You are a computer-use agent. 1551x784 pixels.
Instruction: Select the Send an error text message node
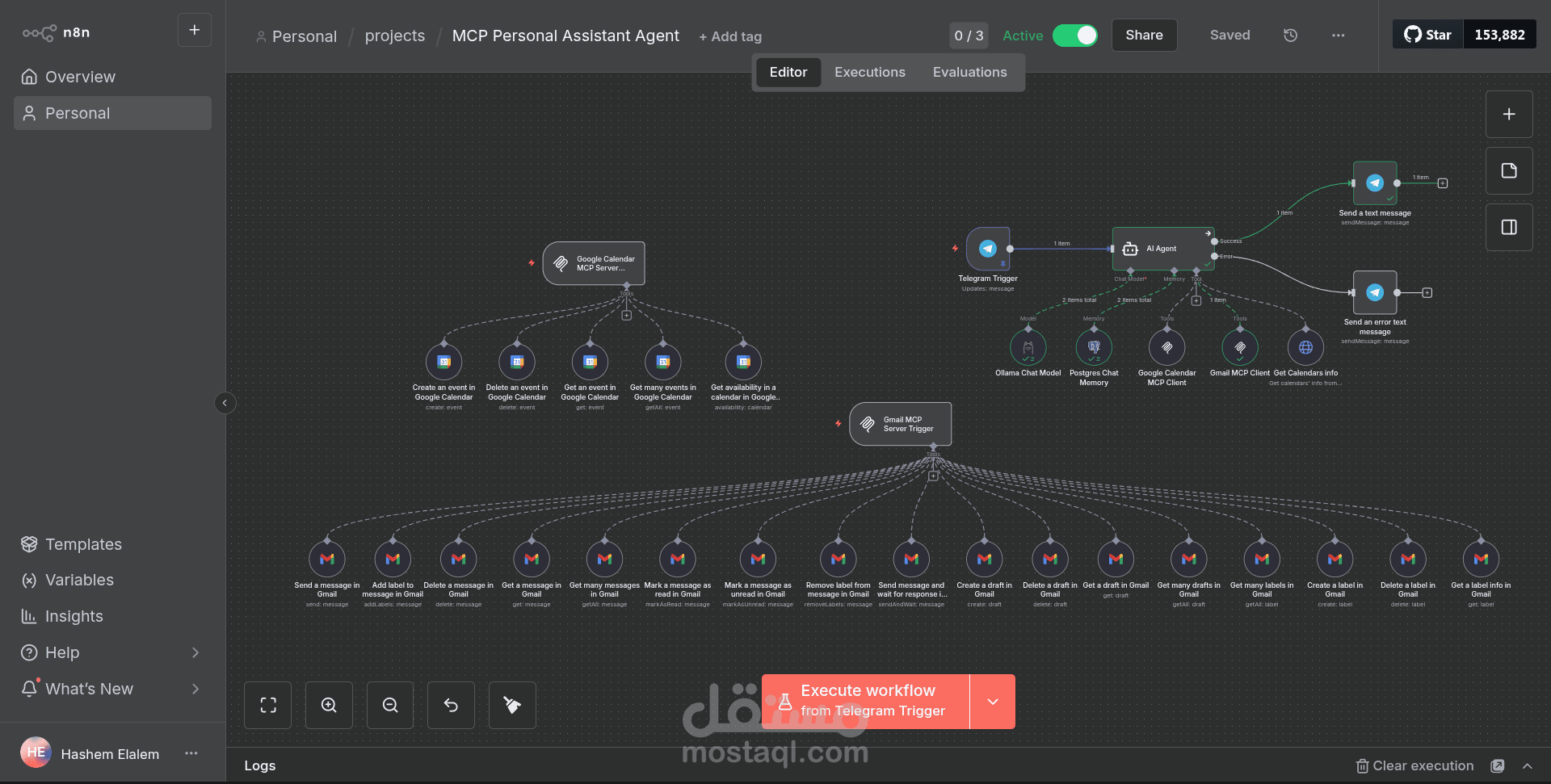point(1375,292)
